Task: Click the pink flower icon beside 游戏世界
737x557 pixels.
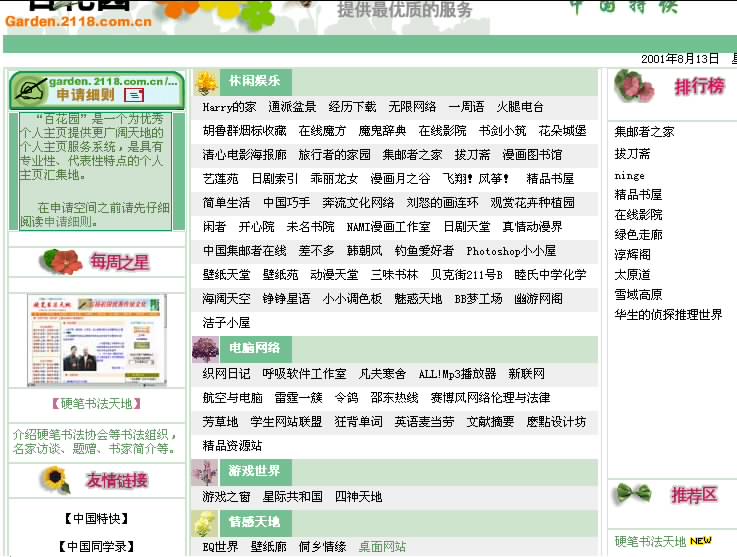Action: click(205, 472)
